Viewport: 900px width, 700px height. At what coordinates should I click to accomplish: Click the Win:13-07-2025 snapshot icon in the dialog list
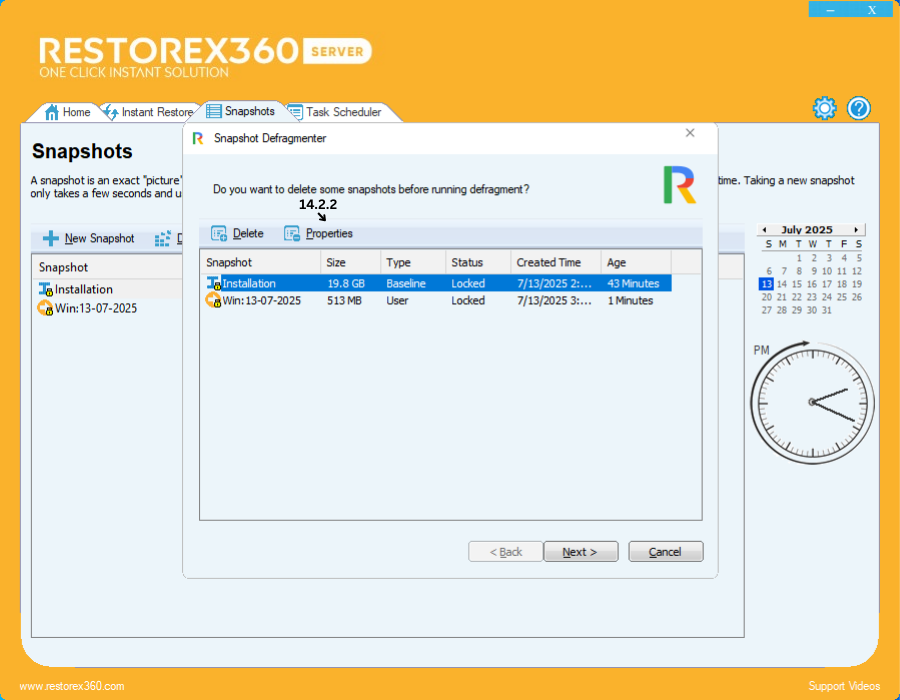(214, 300)
